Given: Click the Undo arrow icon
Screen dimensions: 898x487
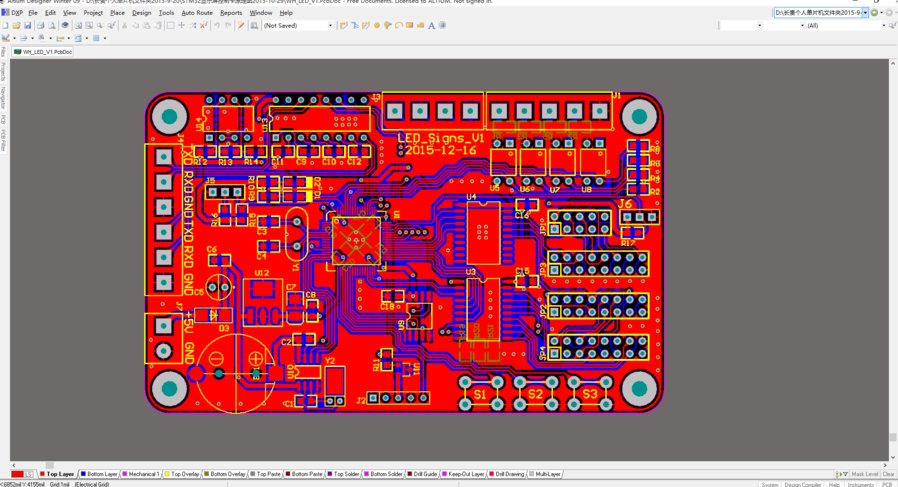Looking at the screenshot, I should pyautogui.click(x=216, y=25).
